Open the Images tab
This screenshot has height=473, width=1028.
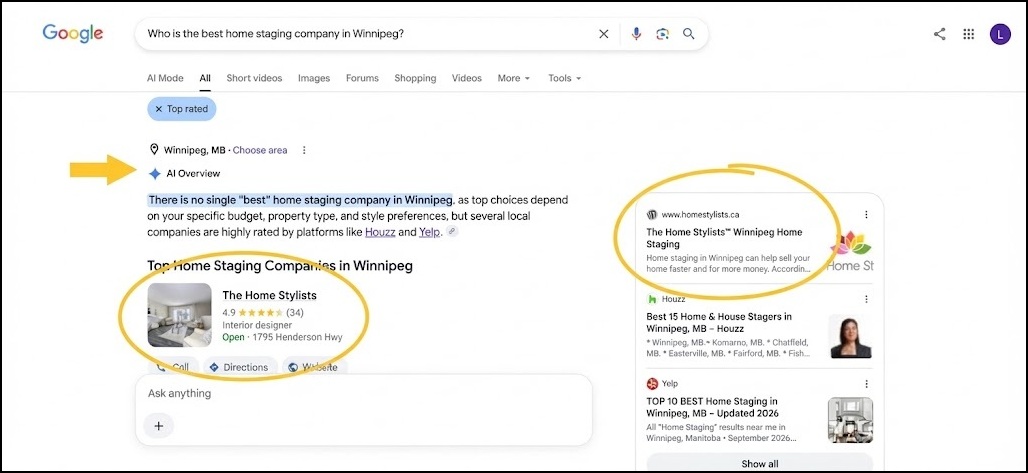(x=314, y=78)
